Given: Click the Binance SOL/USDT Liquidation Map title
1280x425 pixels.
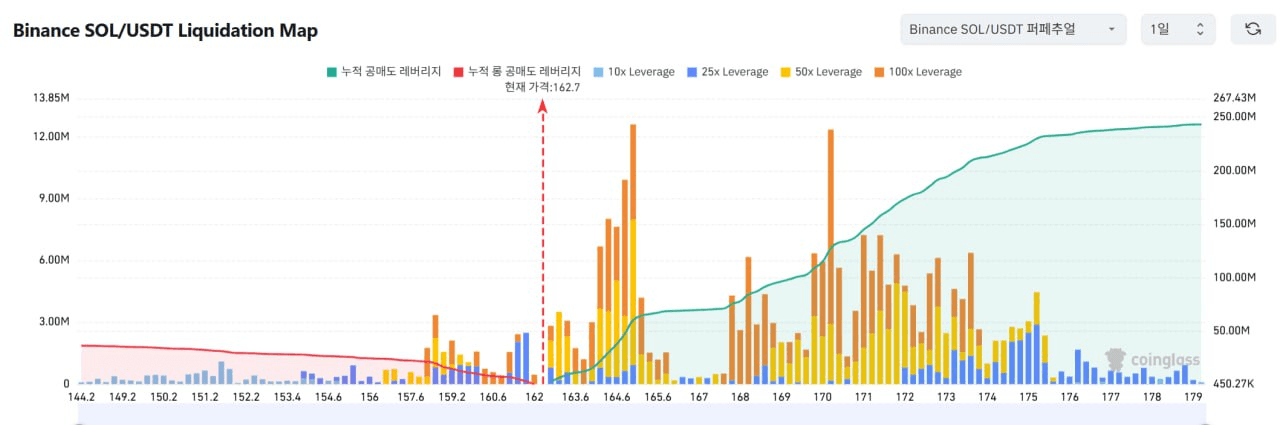Looking at the screenshot, I should click(x=165, y=30).
